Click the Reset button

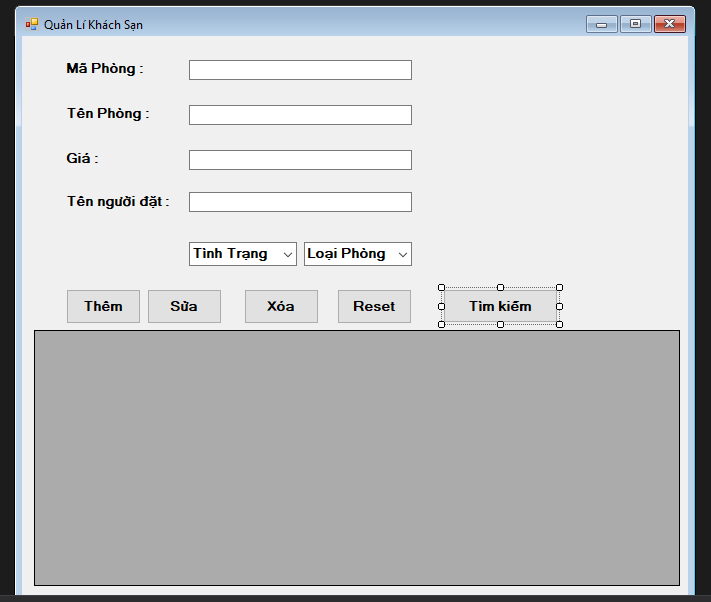(374, 306)
